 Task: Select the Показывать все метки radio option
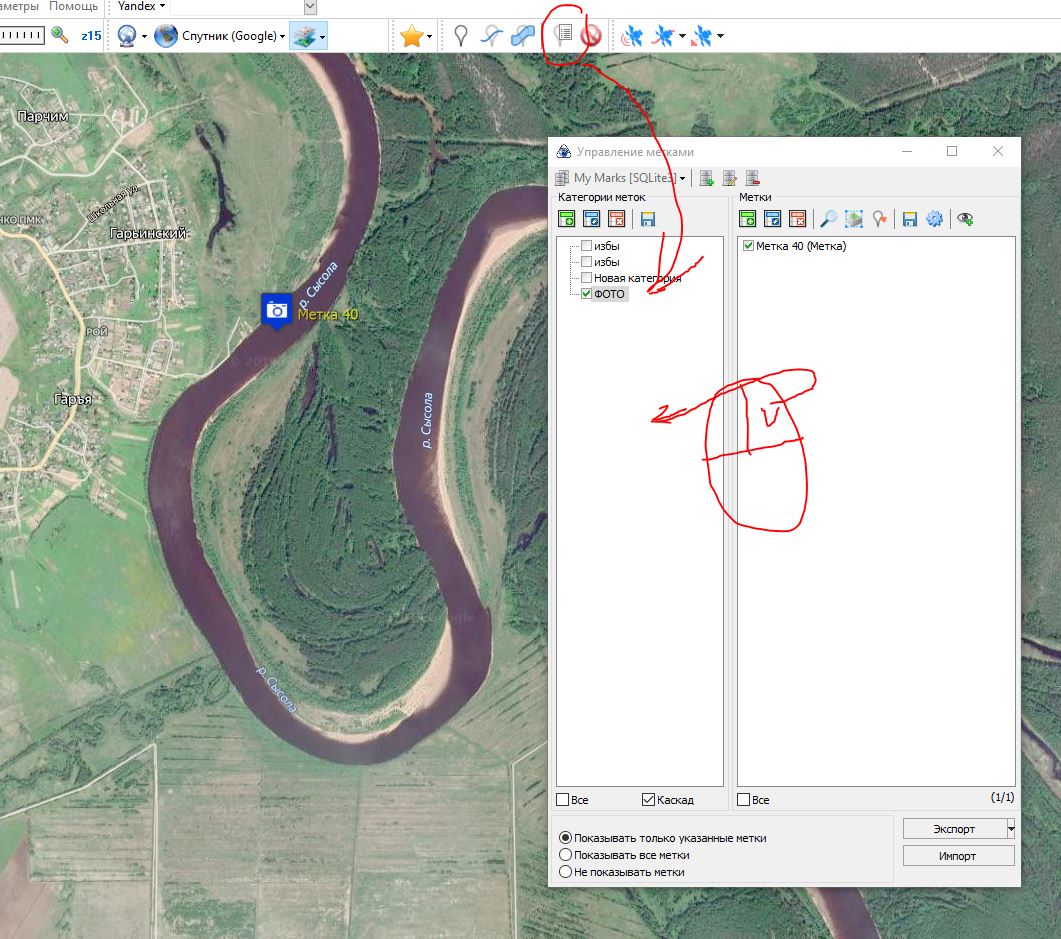(566, 855)
